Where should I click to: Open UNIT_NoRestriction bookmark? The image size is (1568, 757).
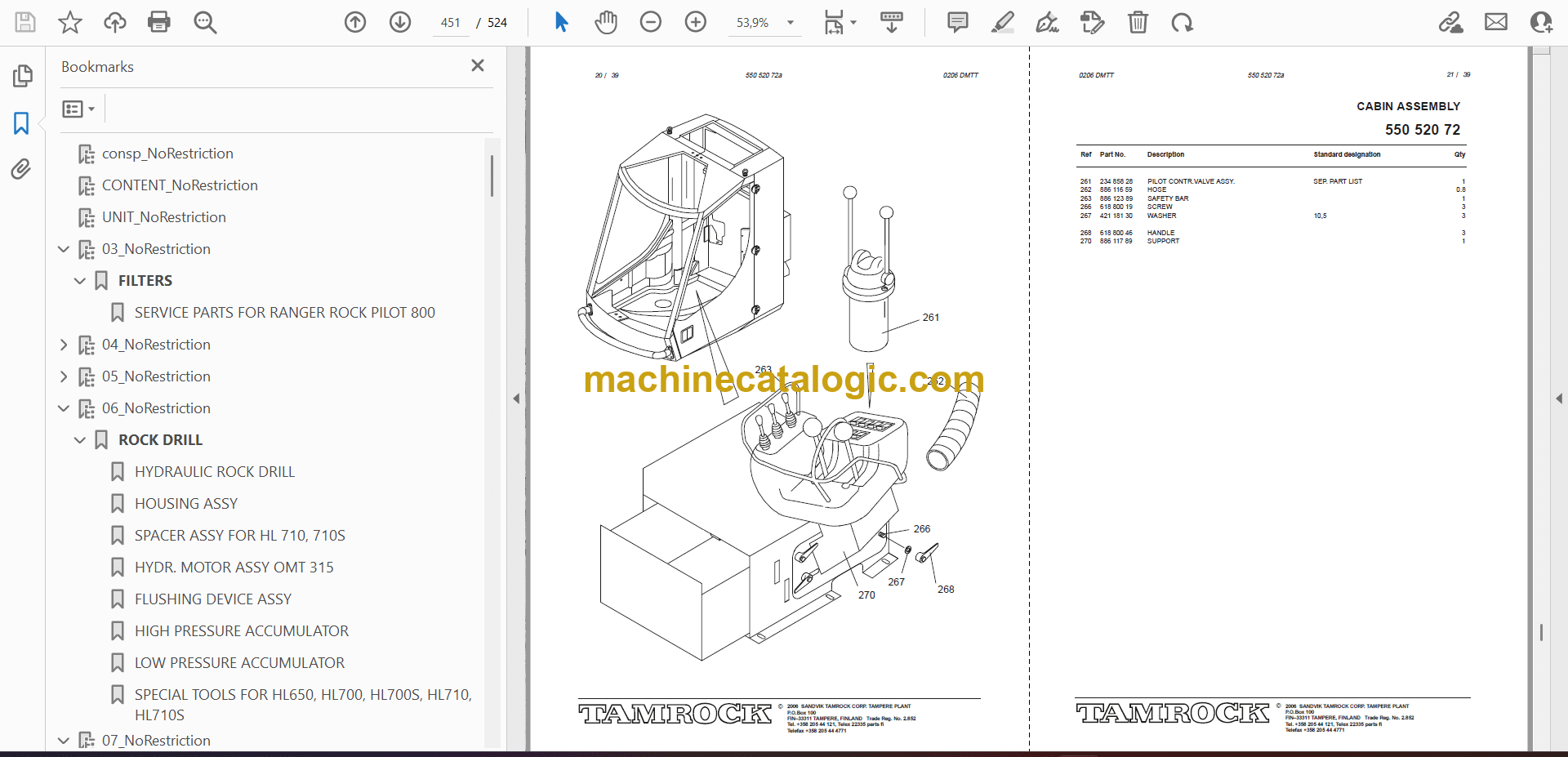pyautogui.click(x=164, y=217)
